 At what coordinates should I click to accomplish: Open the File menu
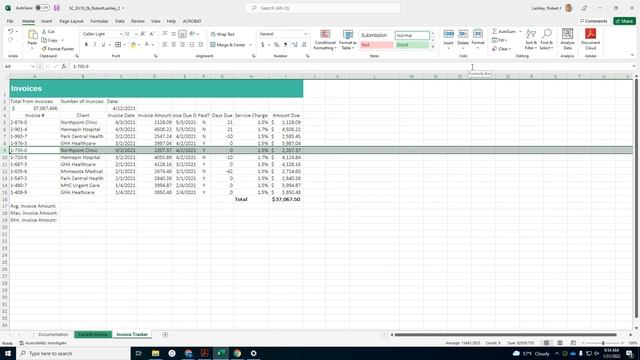click(x=10, y=21)
